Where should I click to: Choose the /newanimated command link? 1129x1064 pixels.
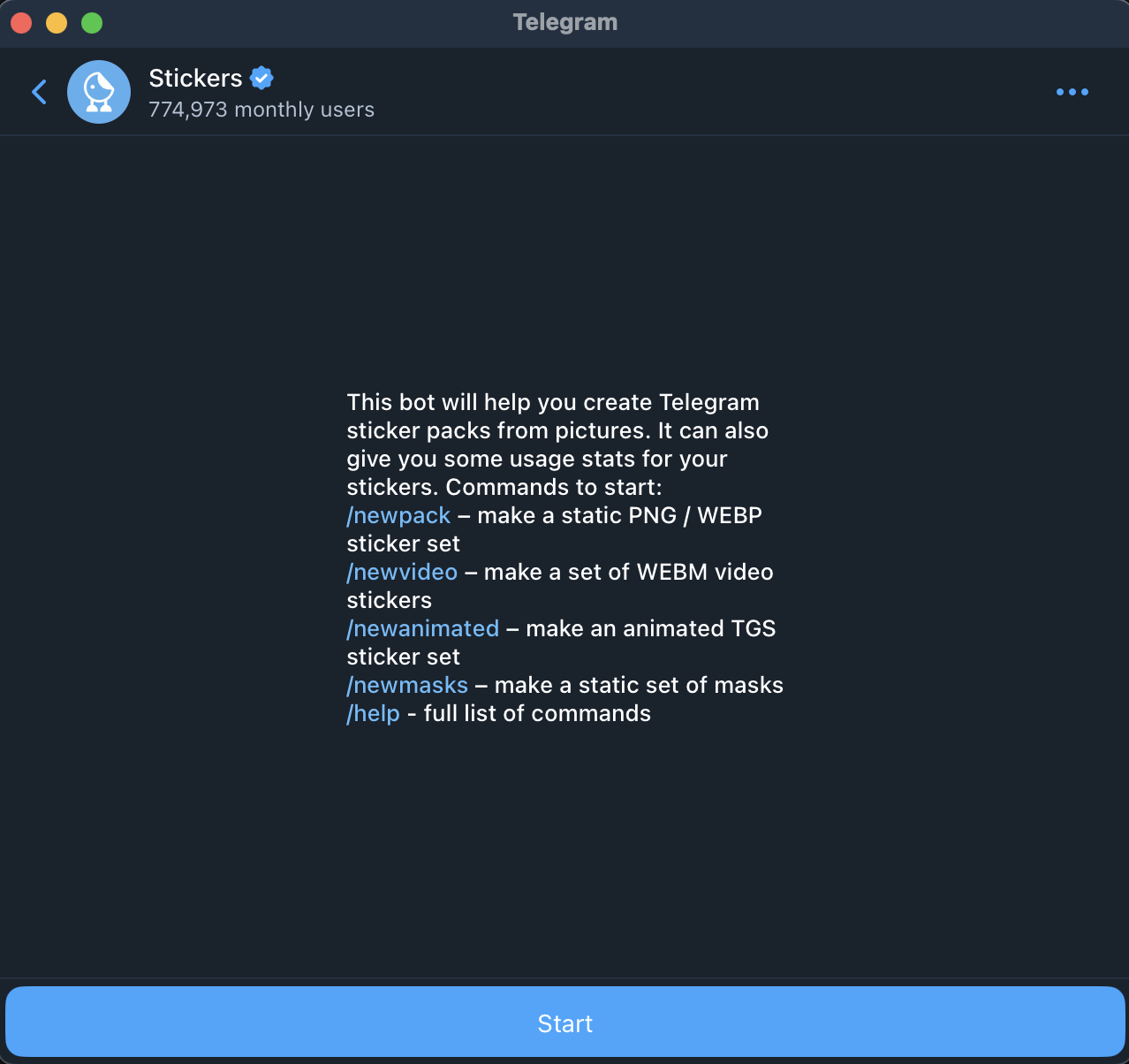423,628
